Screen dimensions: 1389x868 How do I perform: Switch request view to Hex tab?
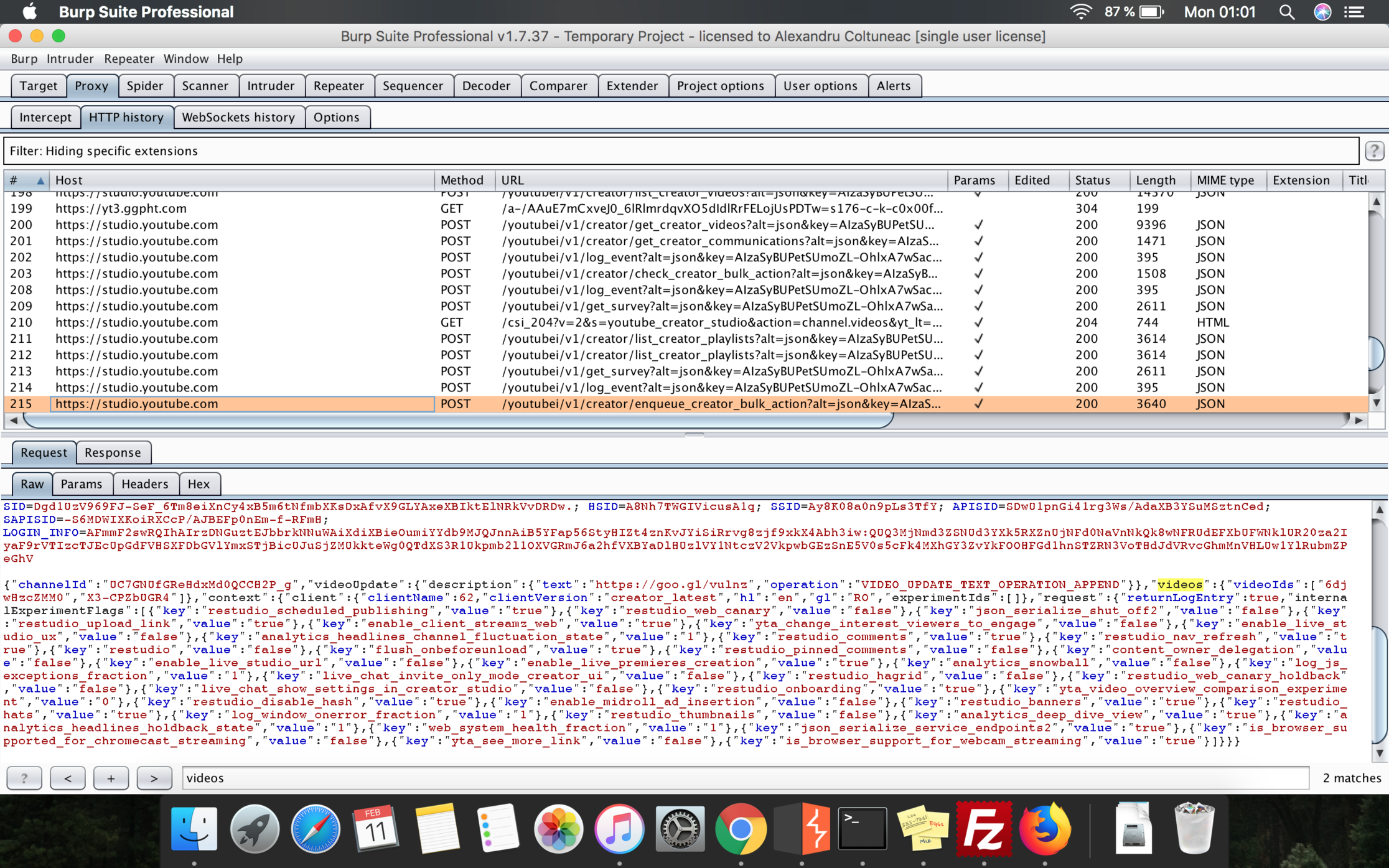199,483
